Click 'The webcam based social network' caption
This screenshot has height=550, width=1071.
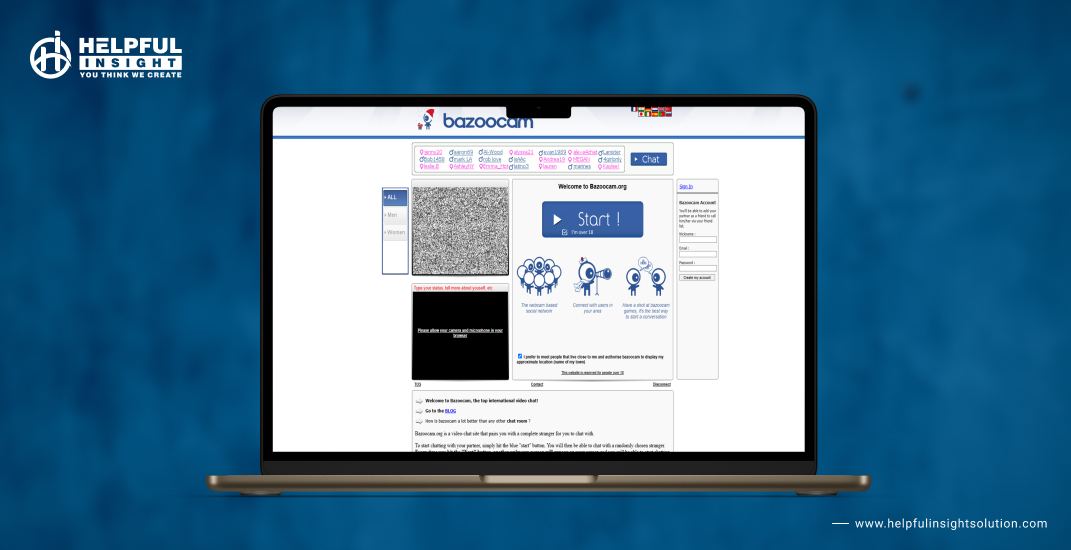pos(539,308)
